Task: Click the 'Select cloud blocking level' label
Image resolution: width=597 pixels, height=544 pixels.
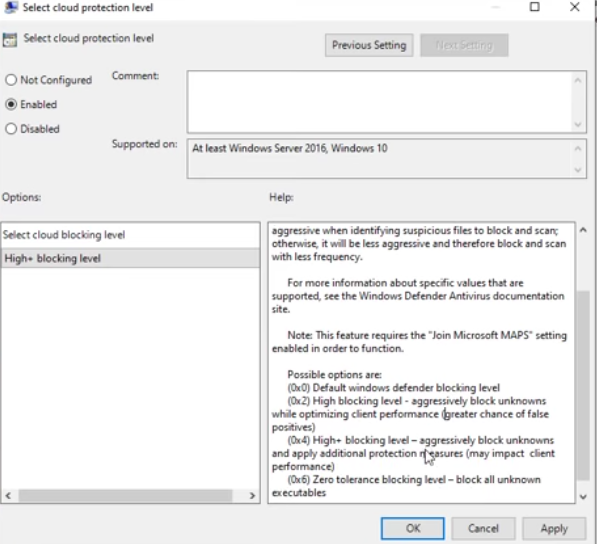Action: click(64, 235)
